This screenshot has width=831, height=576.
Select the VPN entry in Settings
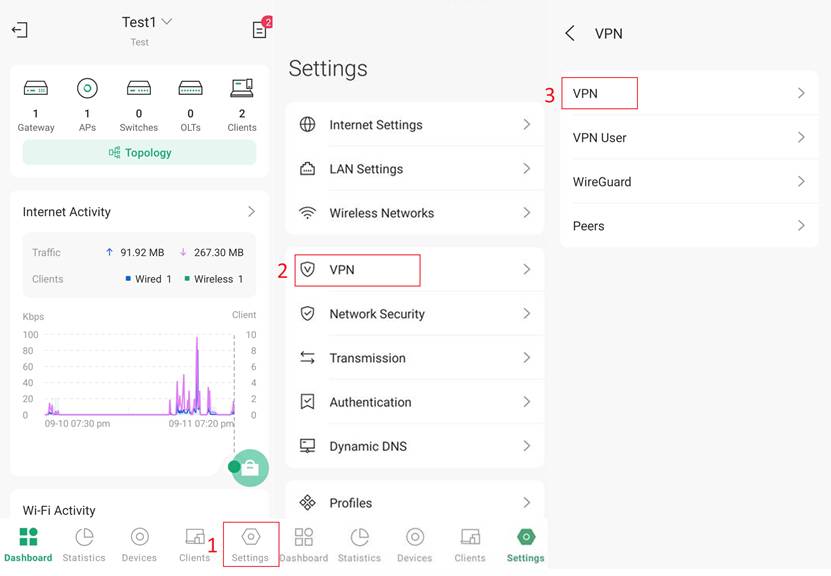coord(357,270)
